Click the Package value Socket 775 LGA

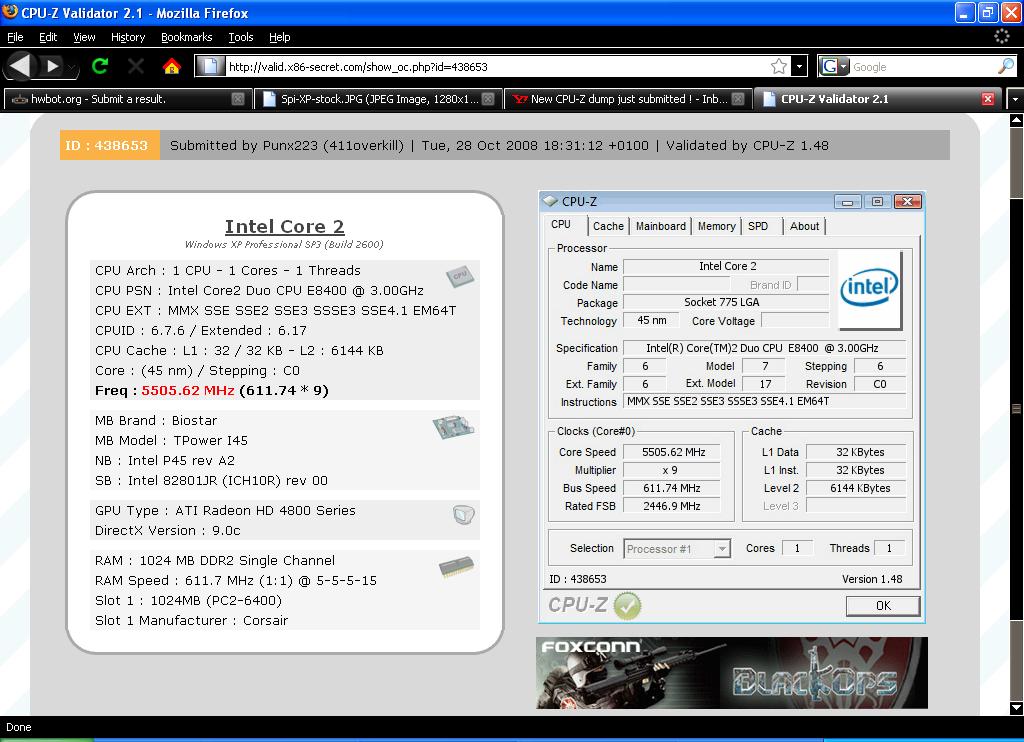(x=726, y=302)
